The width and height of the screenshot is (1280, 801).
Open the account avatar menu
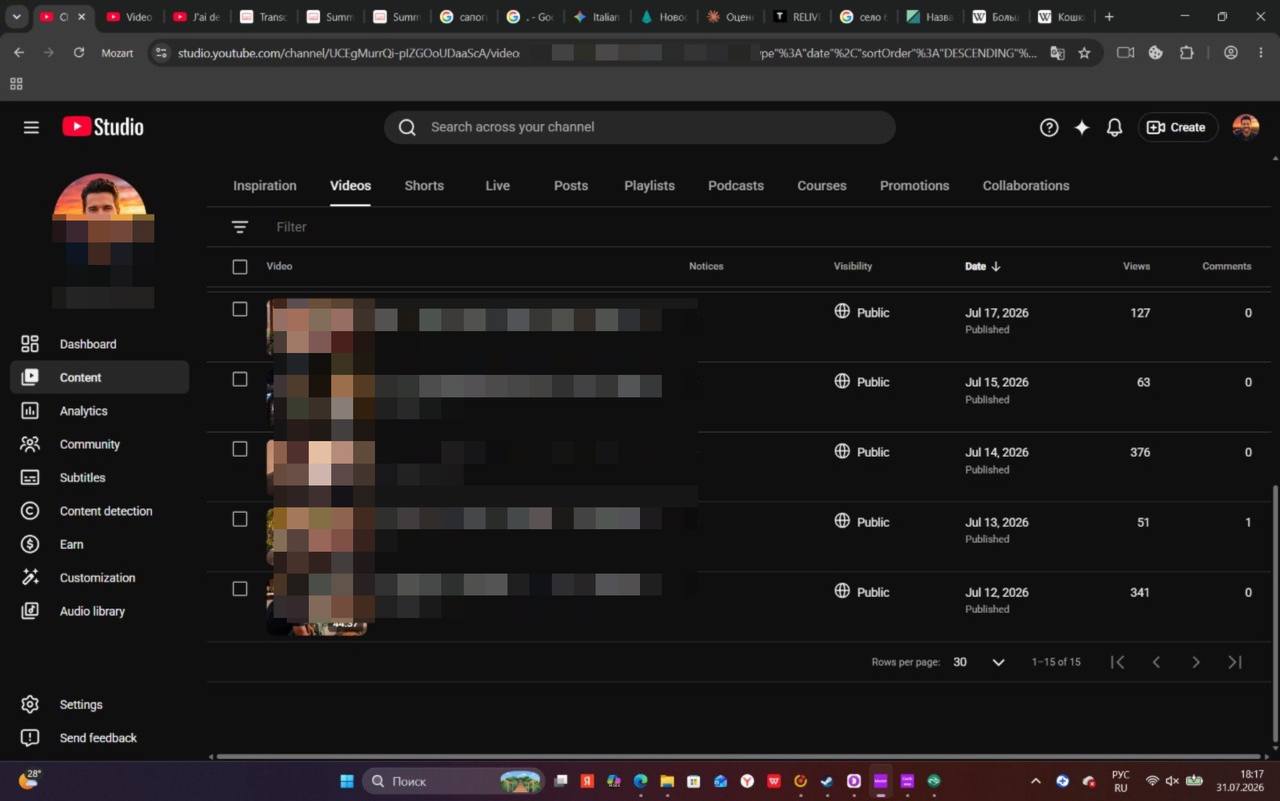[1245, 127]
